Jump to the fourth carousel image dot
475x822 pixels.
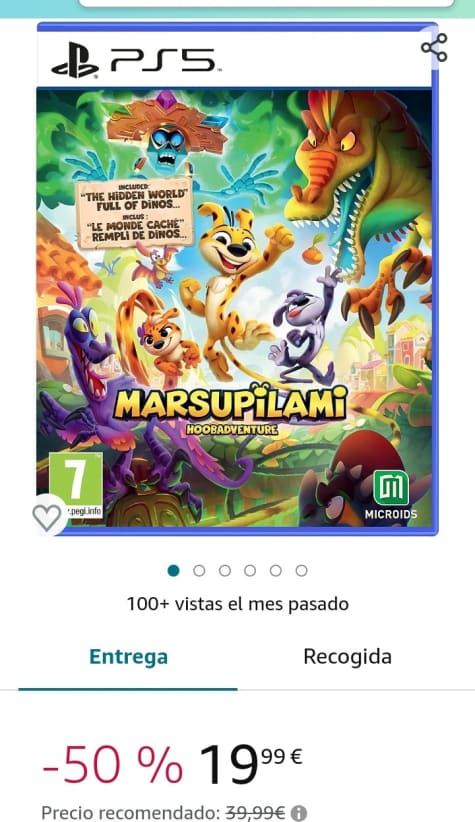250,570
